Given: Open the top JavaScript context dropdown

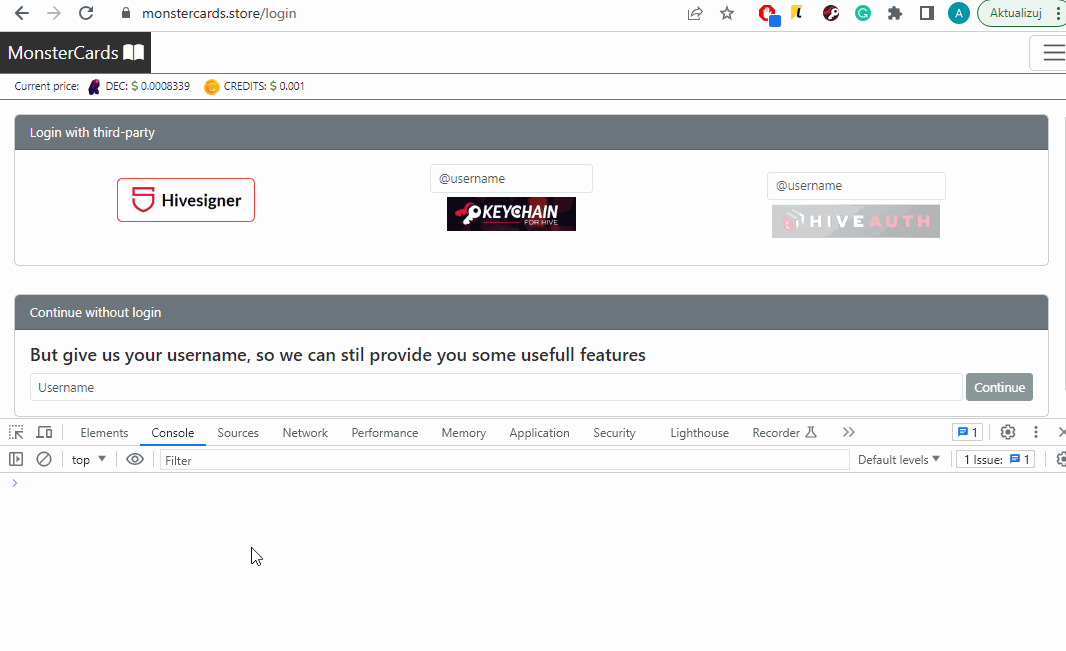Looking at the screenshot, I should coord(88,460).
